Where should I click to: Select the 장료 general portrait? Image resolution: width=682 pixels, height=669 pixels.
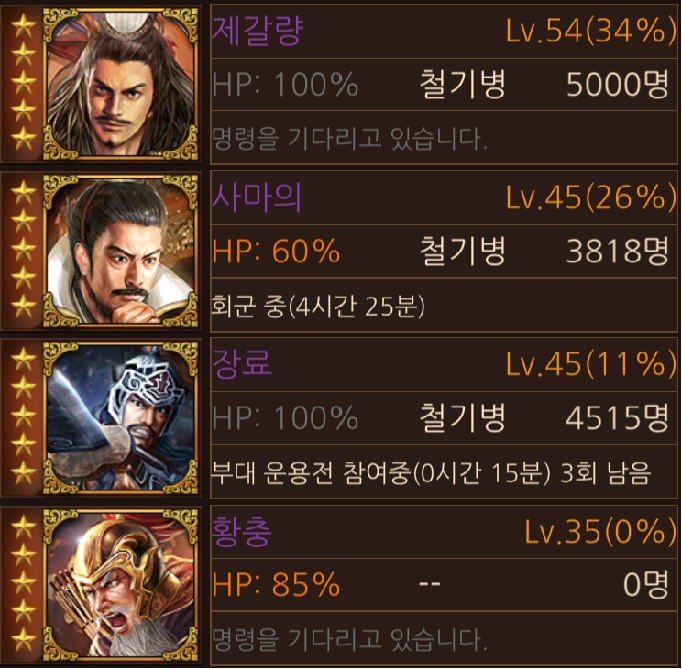click(120, 418)
